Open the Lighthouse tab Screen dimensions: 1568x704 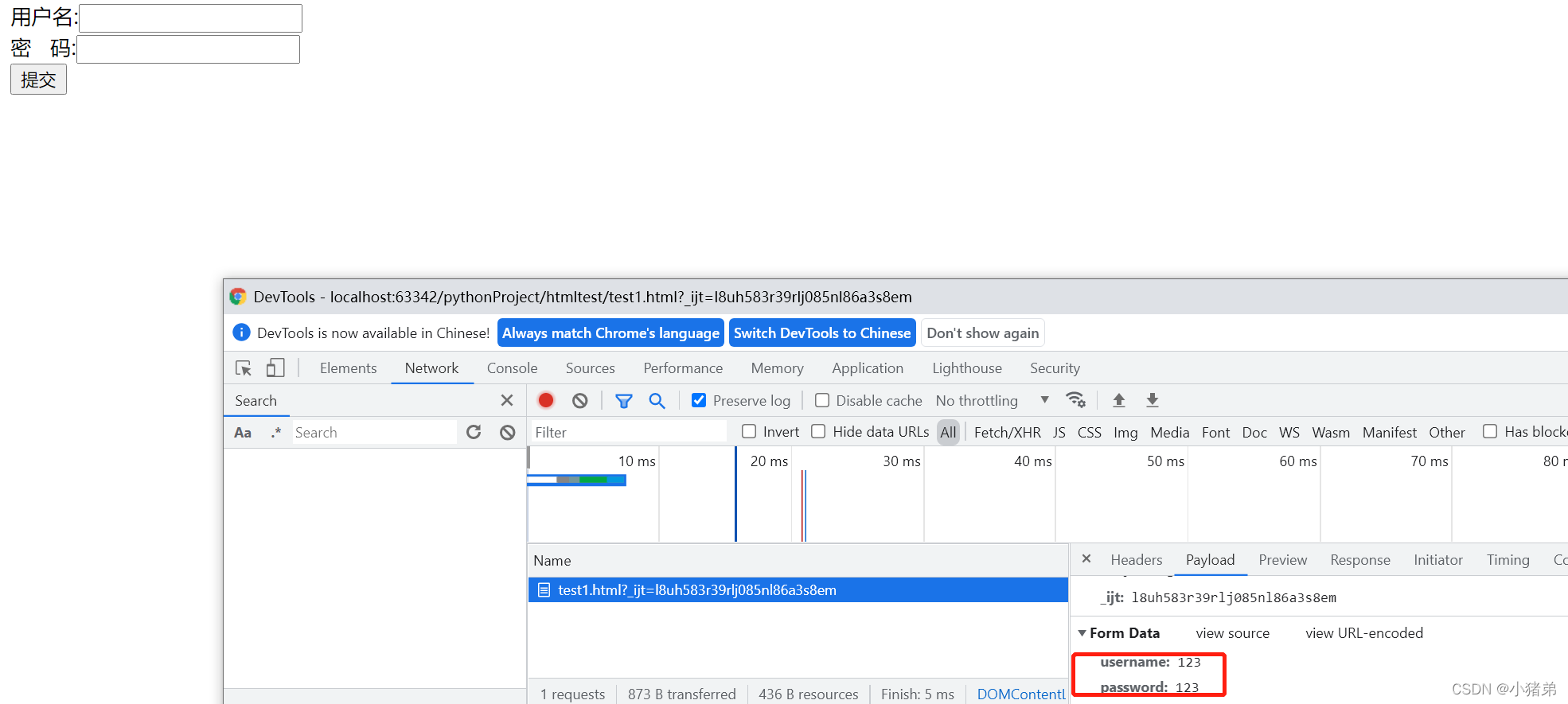coord(967,368)
